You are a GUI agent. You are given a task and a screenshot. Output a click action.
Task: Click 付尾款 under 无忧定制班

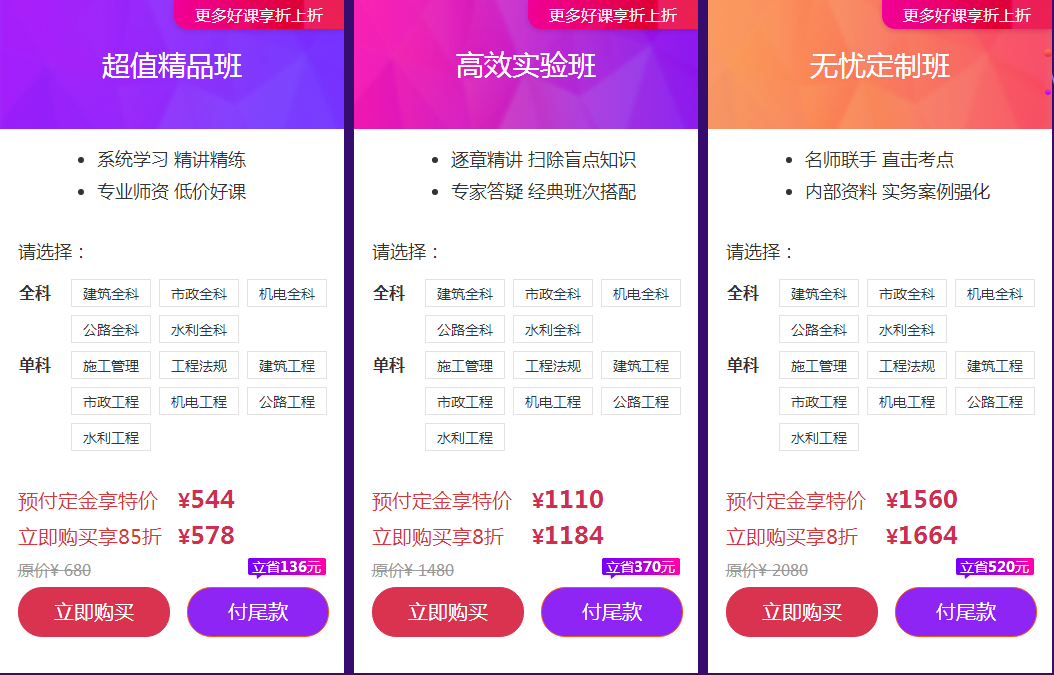point(965,613)
